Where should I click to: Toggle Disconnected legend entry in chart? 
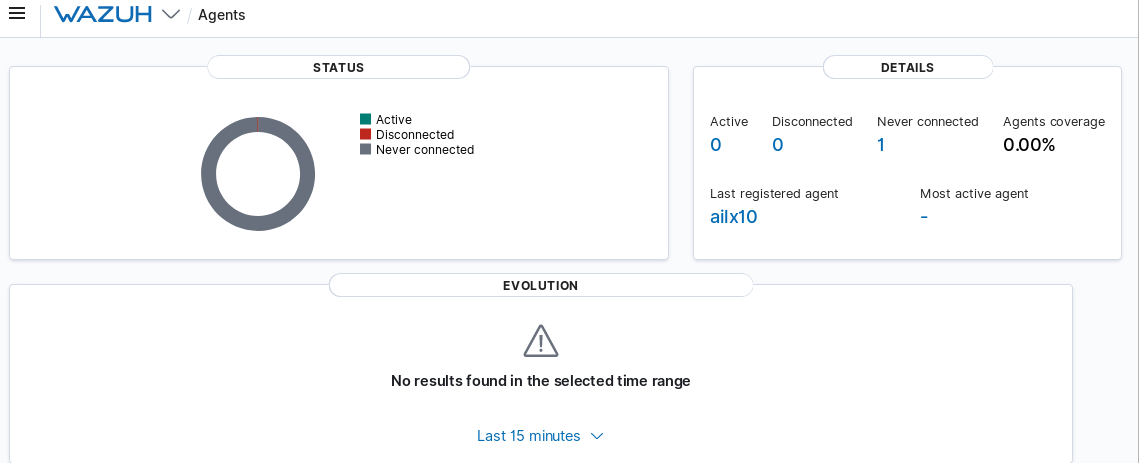[x=414, y=135]
